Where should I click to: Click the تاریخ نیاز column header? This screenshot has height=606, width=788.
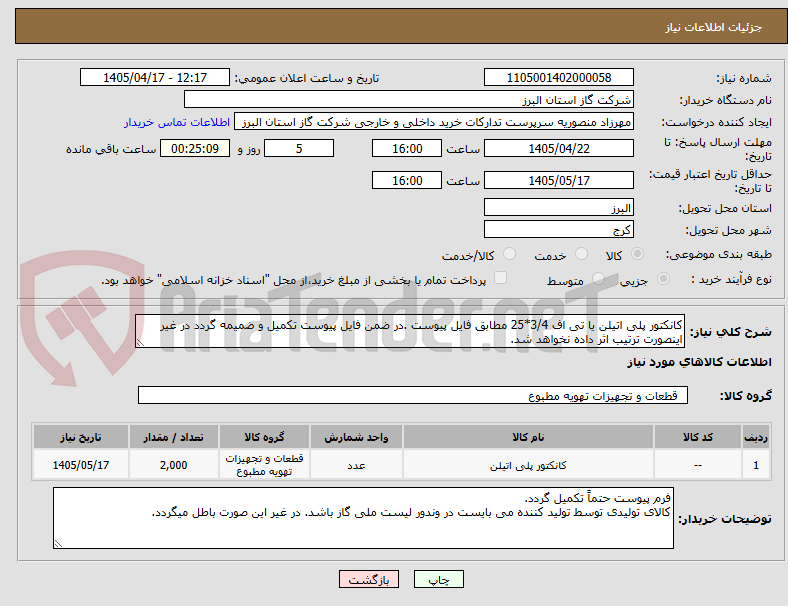click(x=81, y=437)
